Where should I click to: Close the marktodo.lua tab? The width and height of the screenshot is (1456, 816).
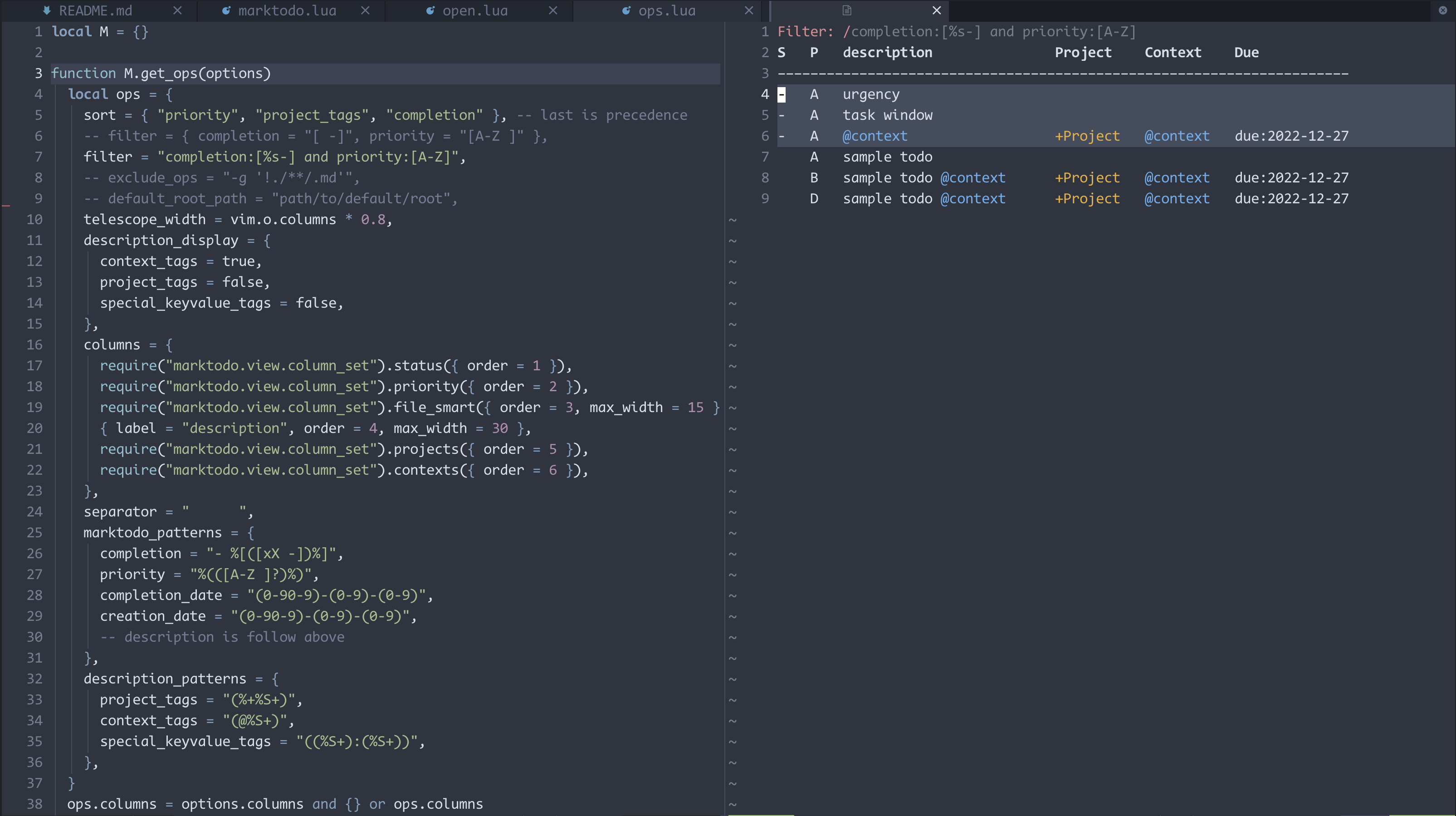pos(365,11)
